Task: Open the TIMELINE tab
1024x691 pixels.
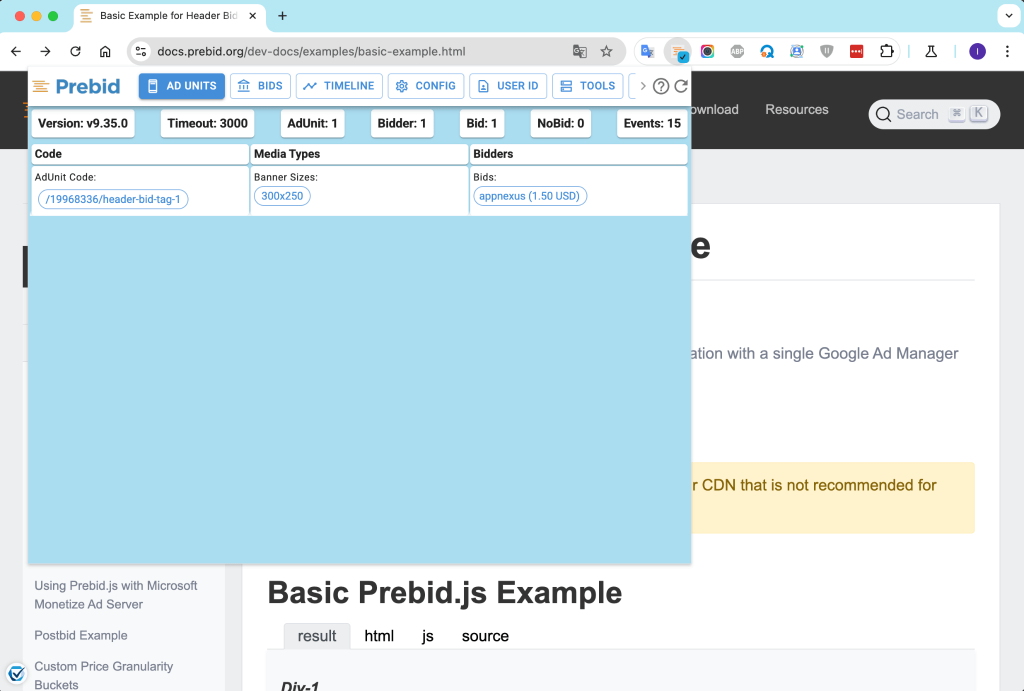Action: coord(339,86)
